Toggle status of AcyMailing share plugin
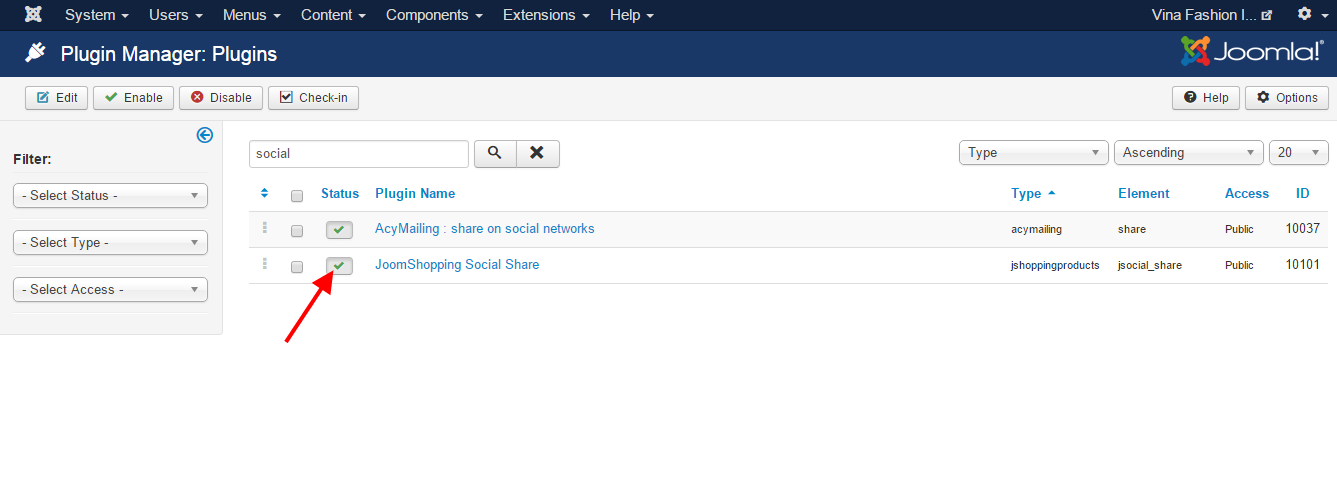1337x480 pixels. coord(339,230)
